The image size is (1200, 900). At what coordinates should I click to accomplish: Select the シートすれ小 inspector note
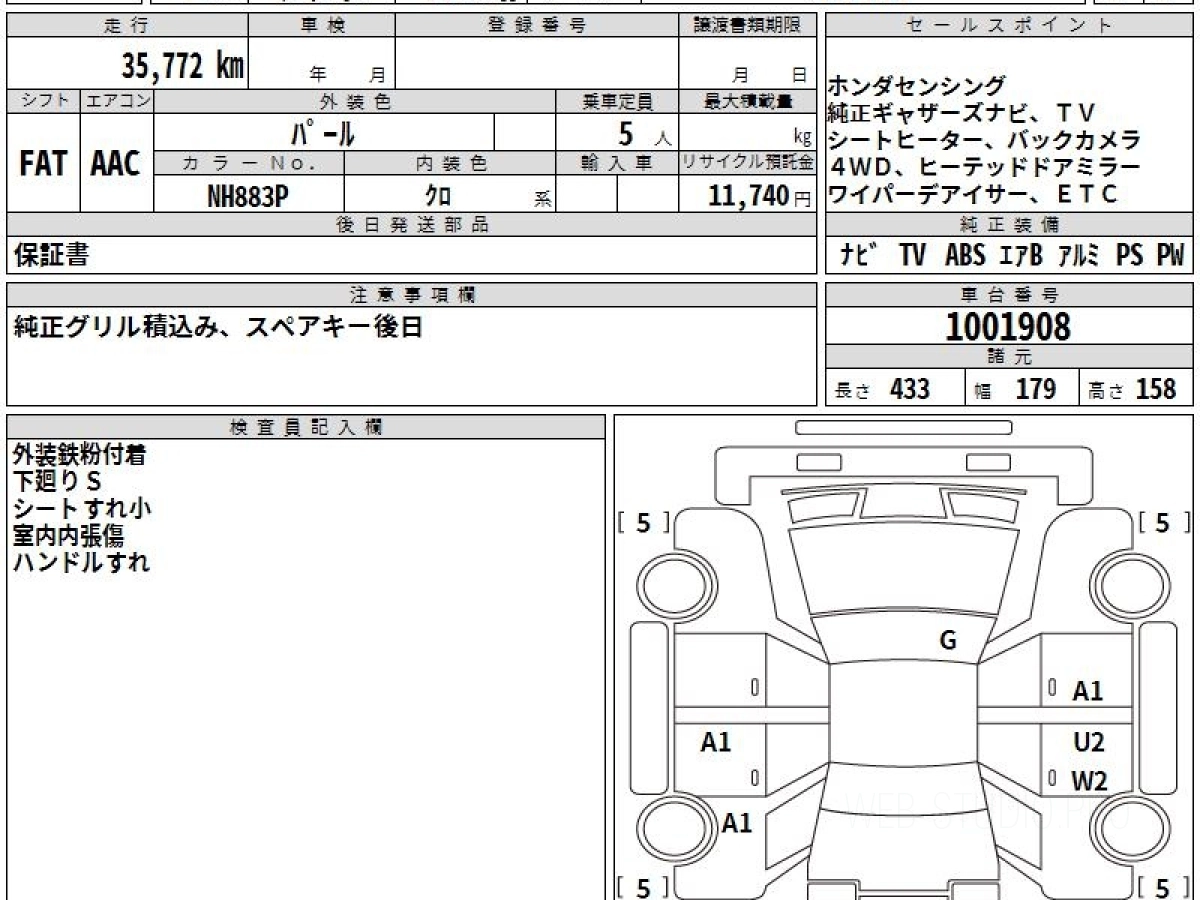(x=82, y=508)
